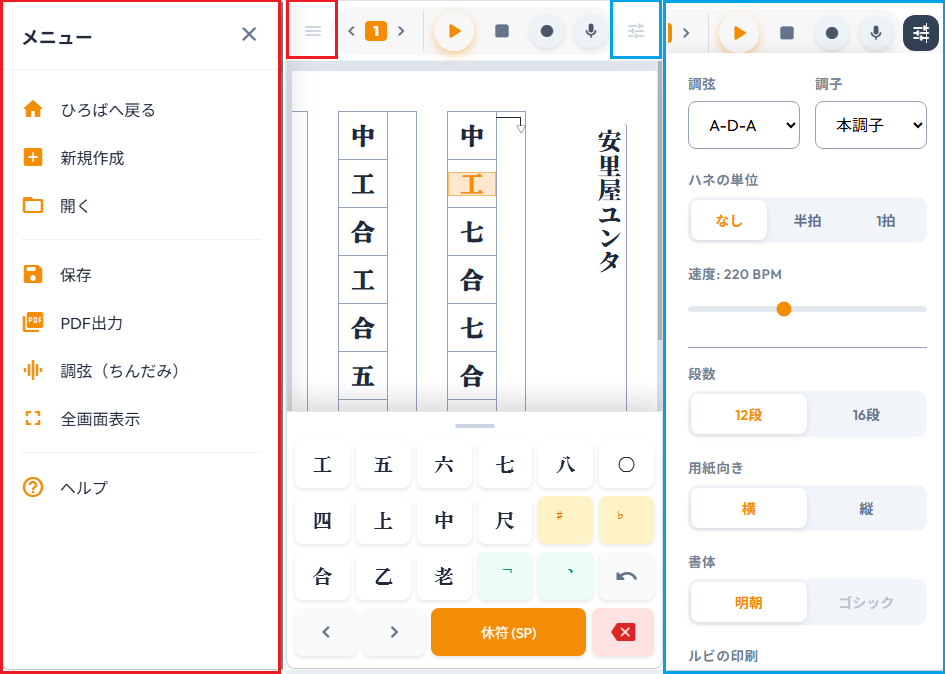Open settings with the light sliders icon
This screenshot has width=945, height=674.
(636, 31)
